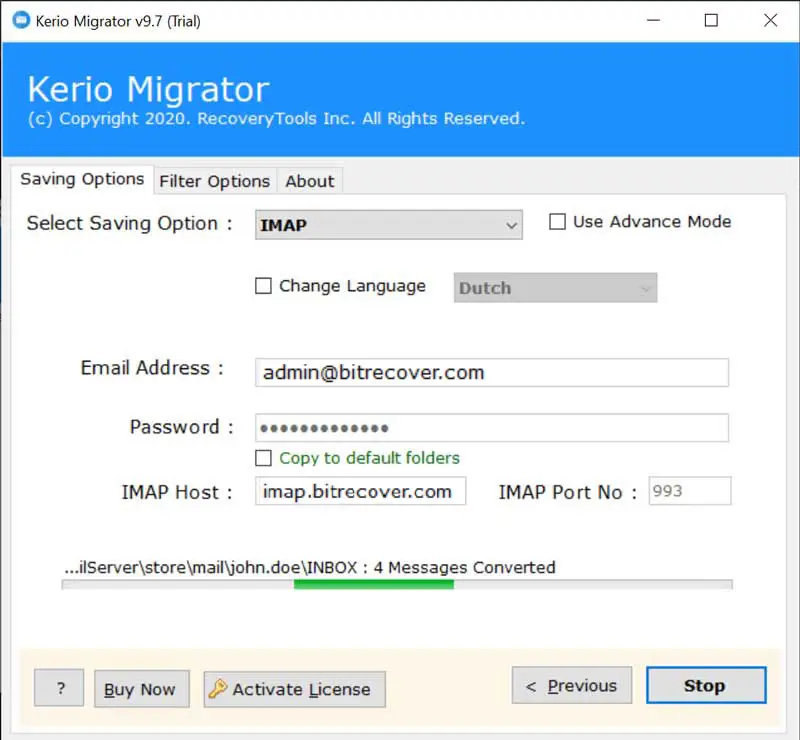Viewport: 800px width, 740px height.
Task: Click into the Password field
Action: tap(492, 428)
